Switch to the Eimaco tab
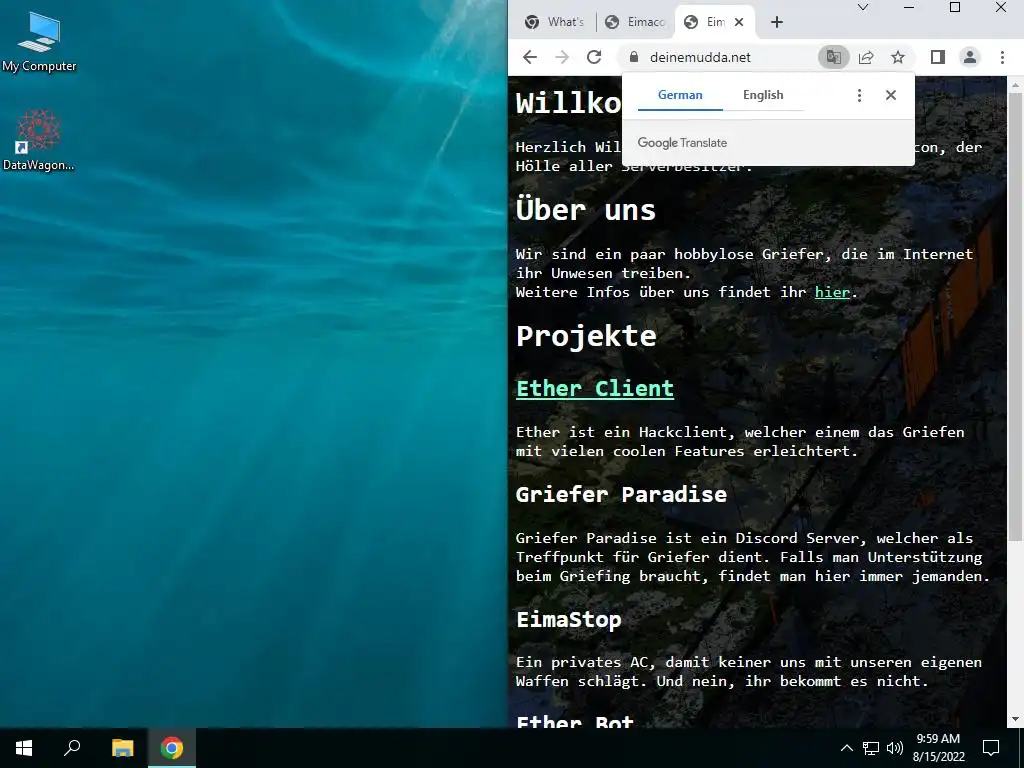Image resolution: width=1024 pixels, height=768 pixels. point(635,22)
